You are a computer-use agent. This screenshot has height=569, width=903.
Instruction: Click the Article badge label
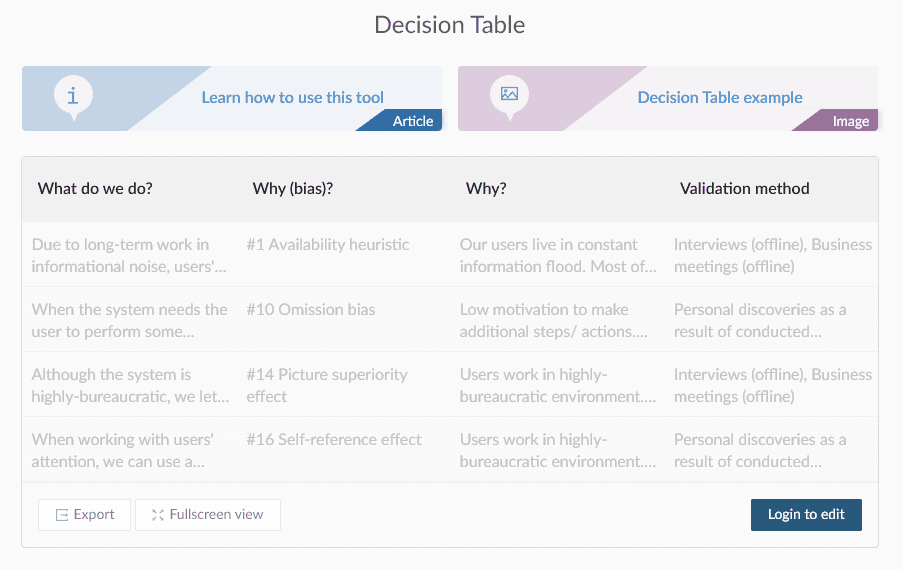(413, 121)
